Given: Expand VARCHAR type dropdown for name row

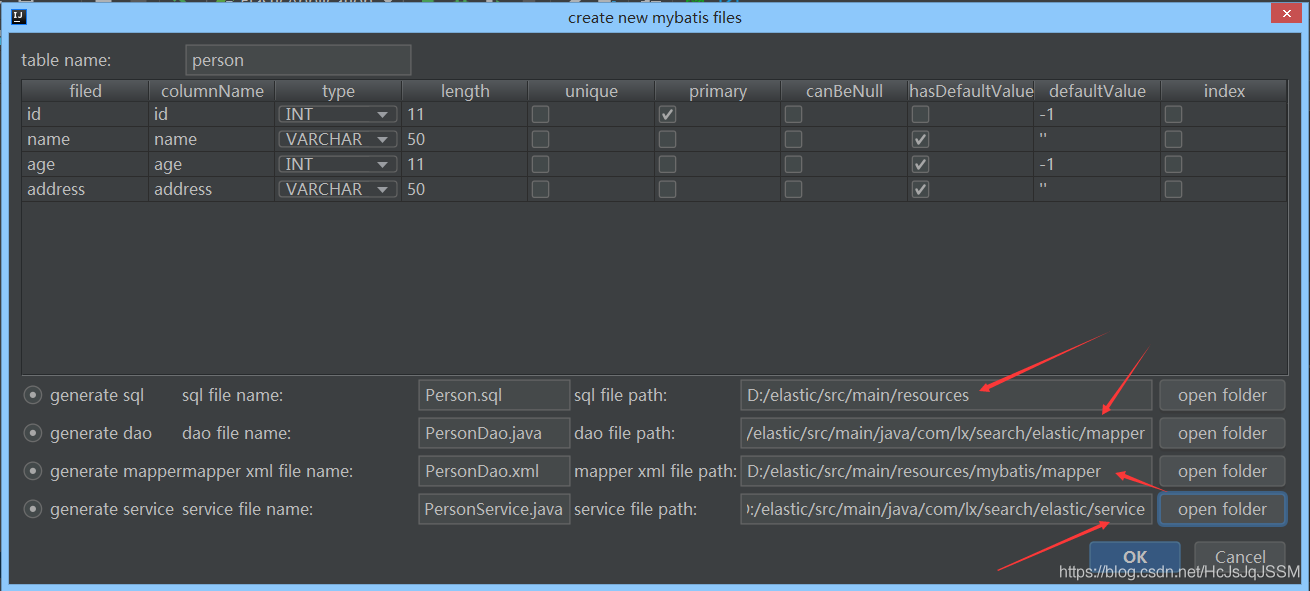Looking at the screenshot, I should pos(337,140).
